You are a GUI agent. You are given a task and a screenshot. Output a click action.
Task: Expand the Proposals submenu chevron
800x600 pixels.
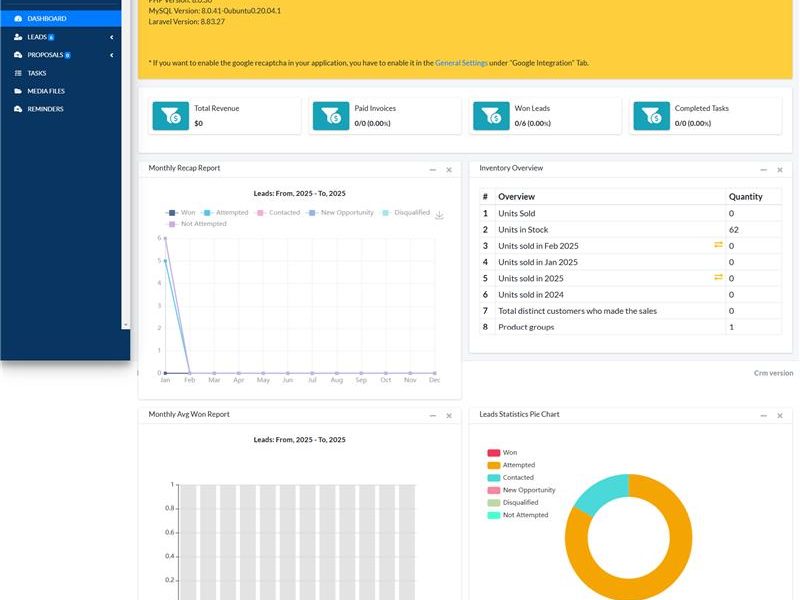[111, 55]
